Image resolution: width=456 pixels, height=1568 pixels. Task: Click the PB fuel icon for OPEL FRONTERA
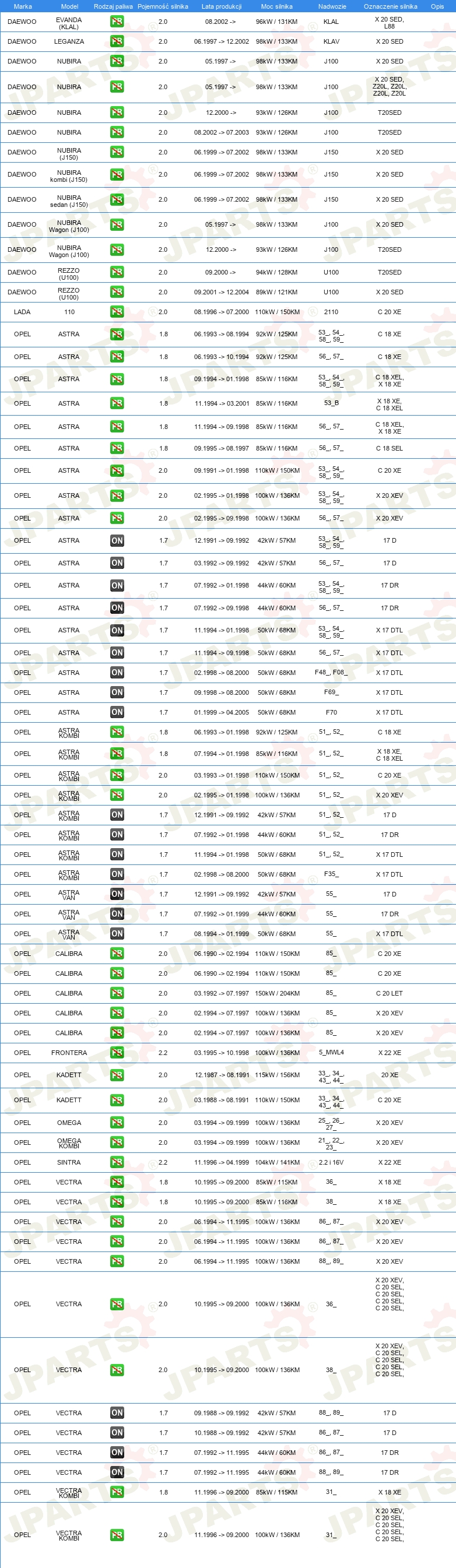[117, 1053]
